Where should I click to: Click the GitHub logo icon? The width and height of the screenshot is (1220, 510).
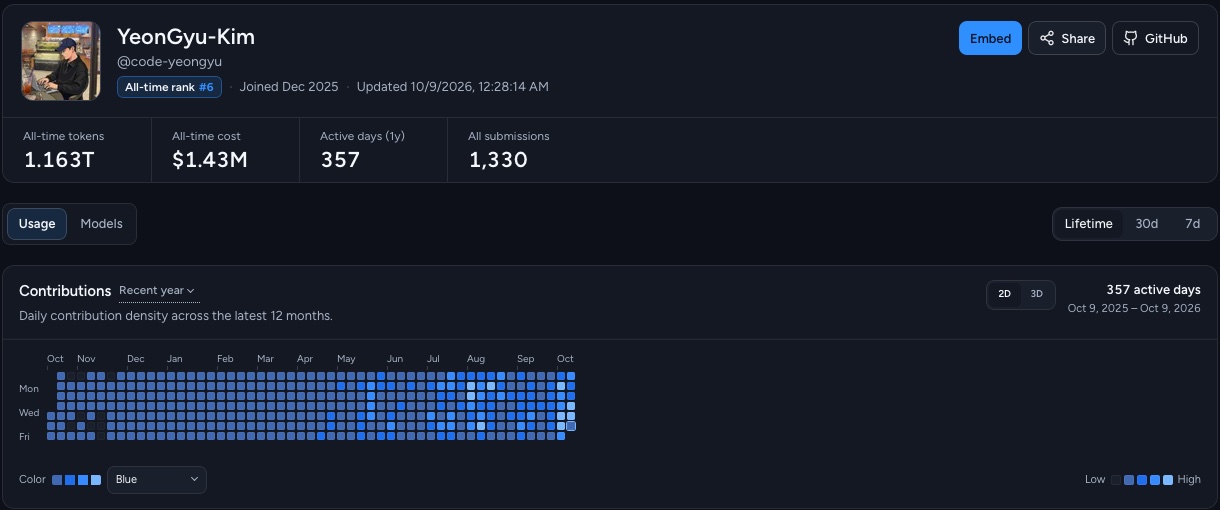[1130, 38]
